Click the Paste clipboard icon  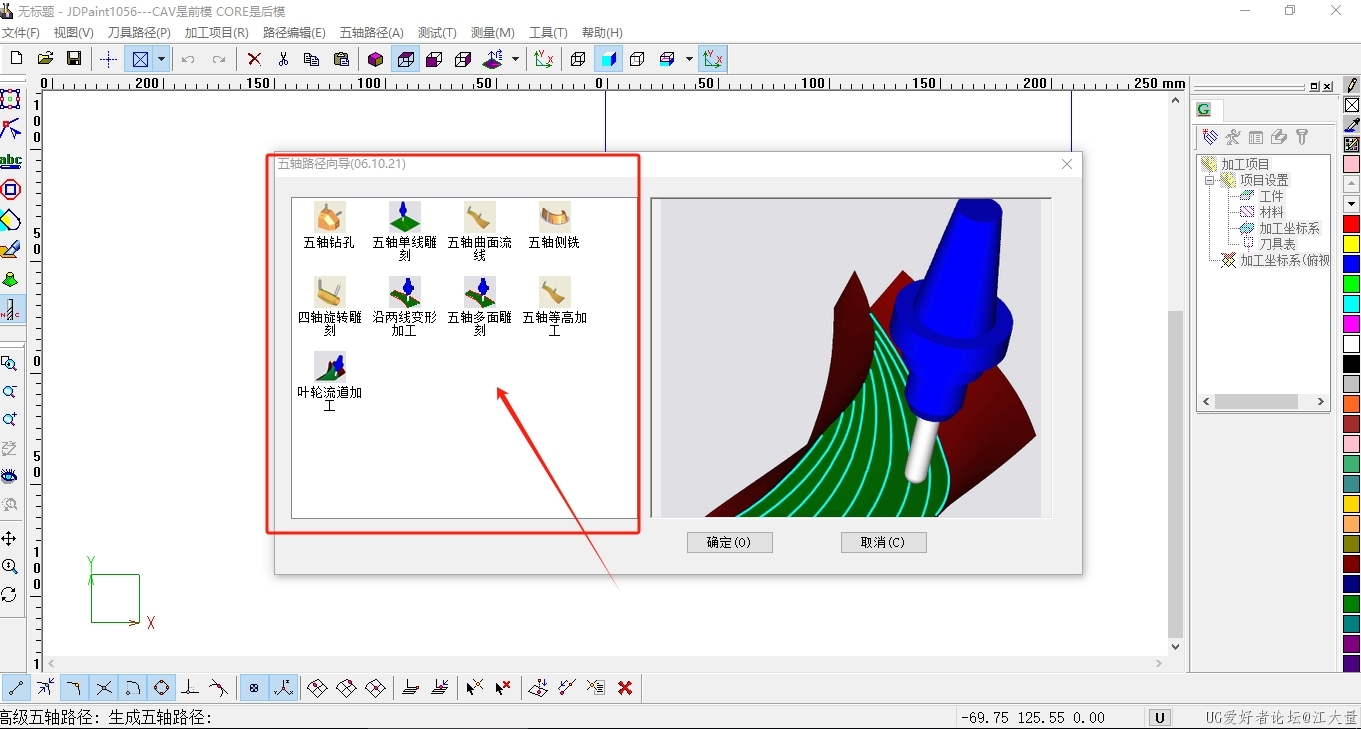(x=341, y=59)
